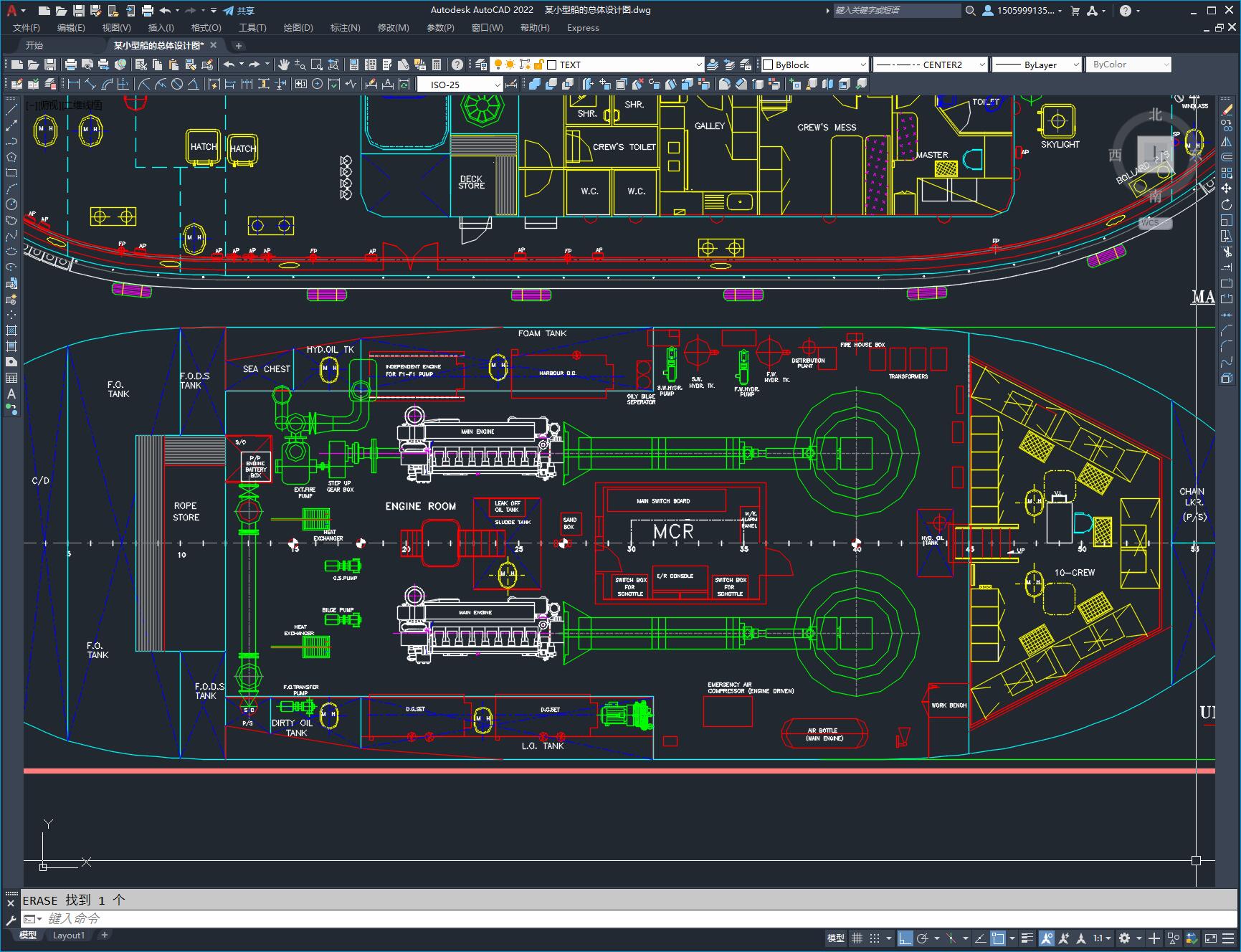Image resolution: width=1241 pixels, height=952 pixels.
Task: Toggle polar tracking in status bar
Action: click(x=923, y=938)
